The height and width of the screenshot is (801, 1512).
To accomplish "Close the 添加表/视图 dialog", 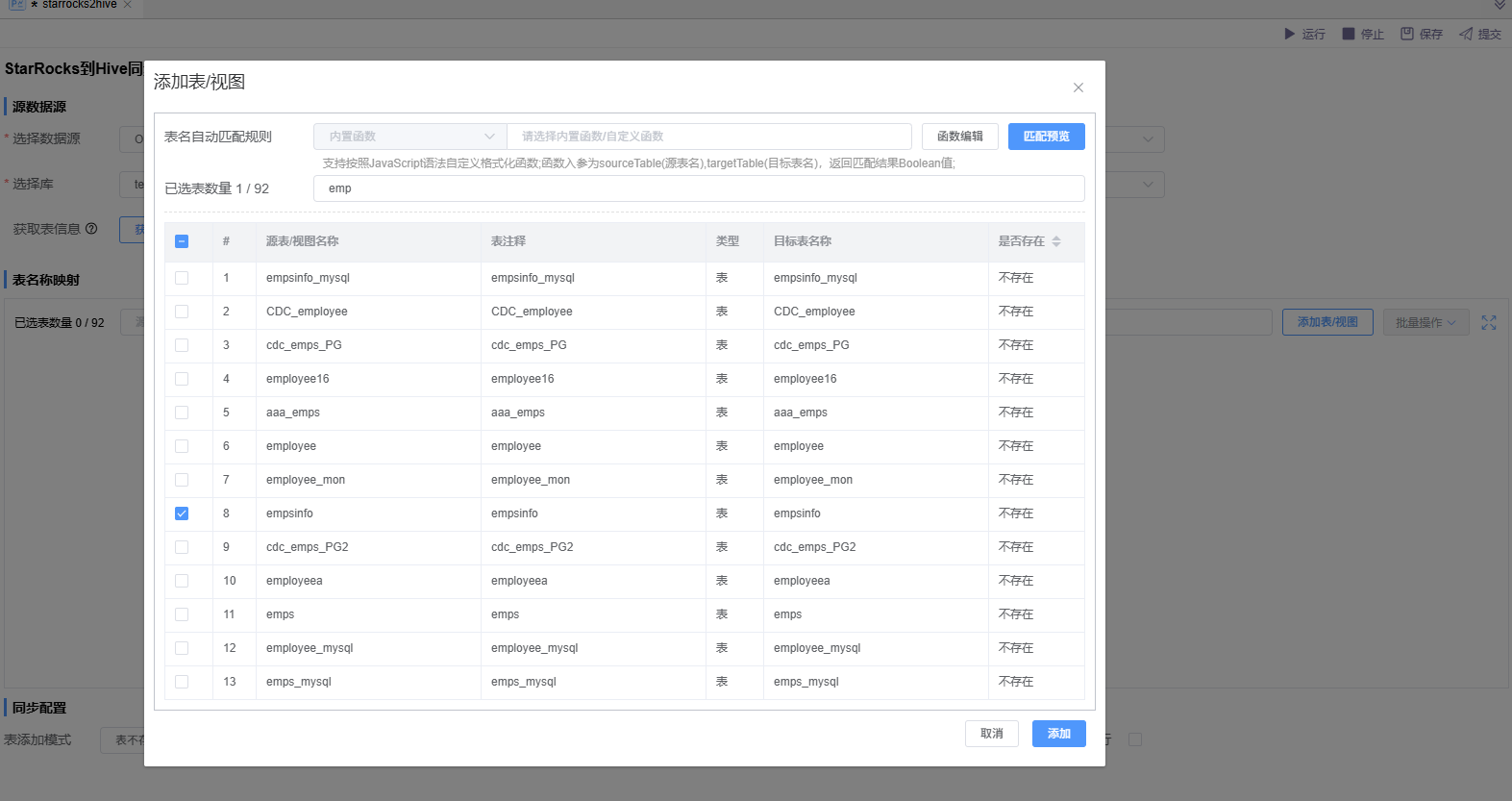I will point(1078,88).
